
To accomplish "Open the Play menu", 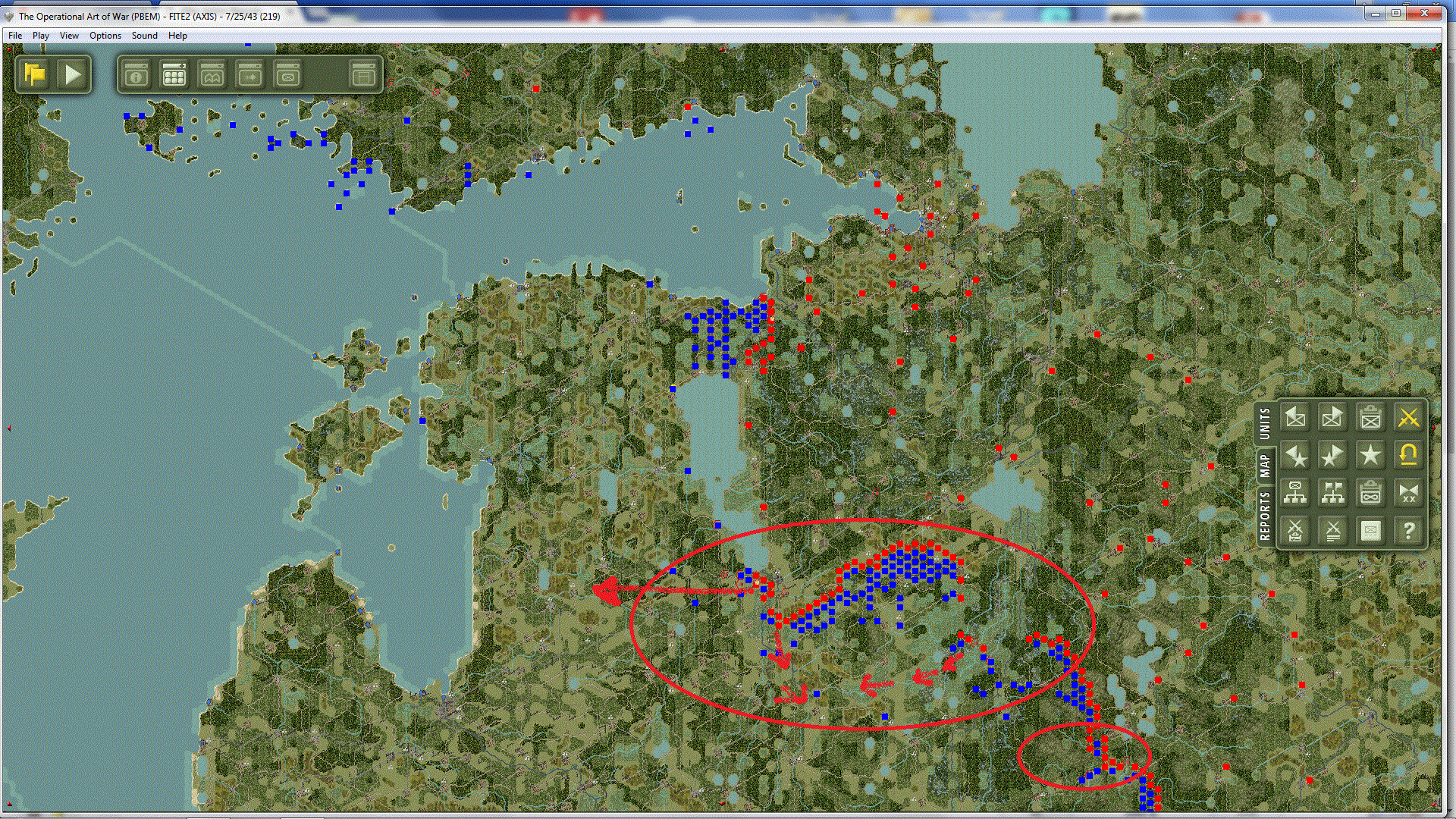I will click(x=41, y=36).
